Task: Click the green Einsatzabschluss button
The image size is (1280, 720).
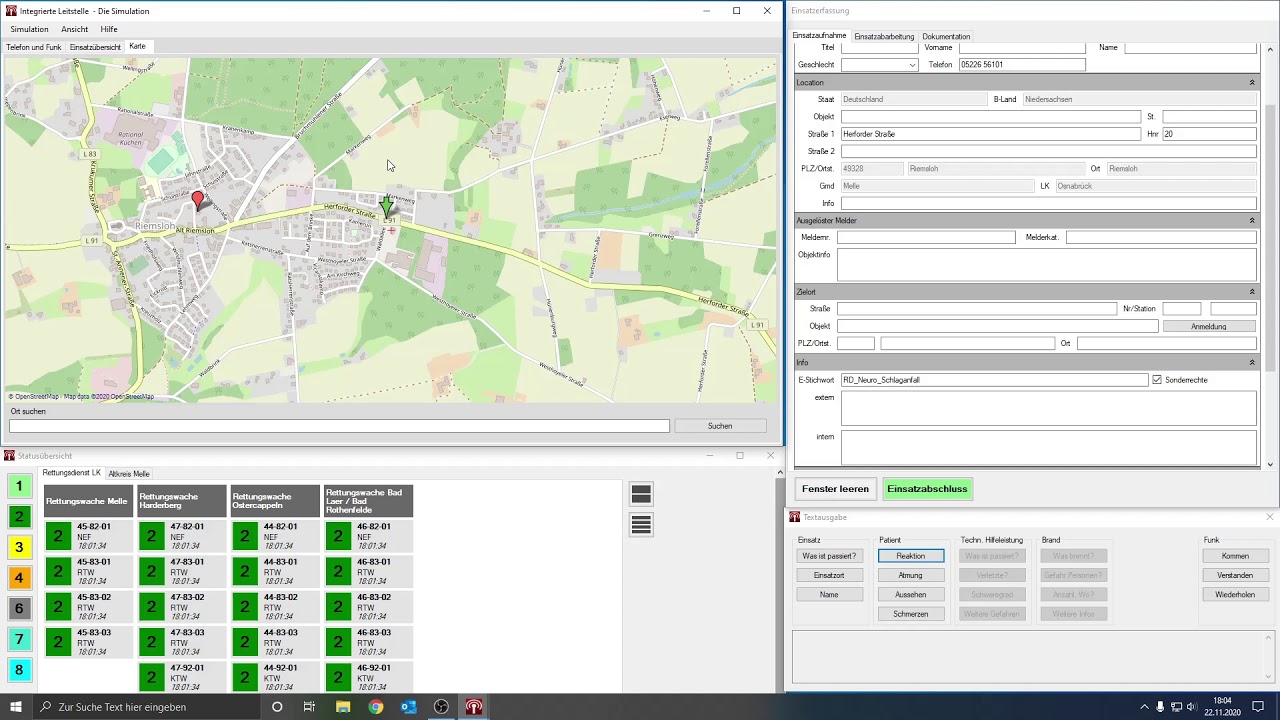Action: pyautogui.click(x=927, y=489)
